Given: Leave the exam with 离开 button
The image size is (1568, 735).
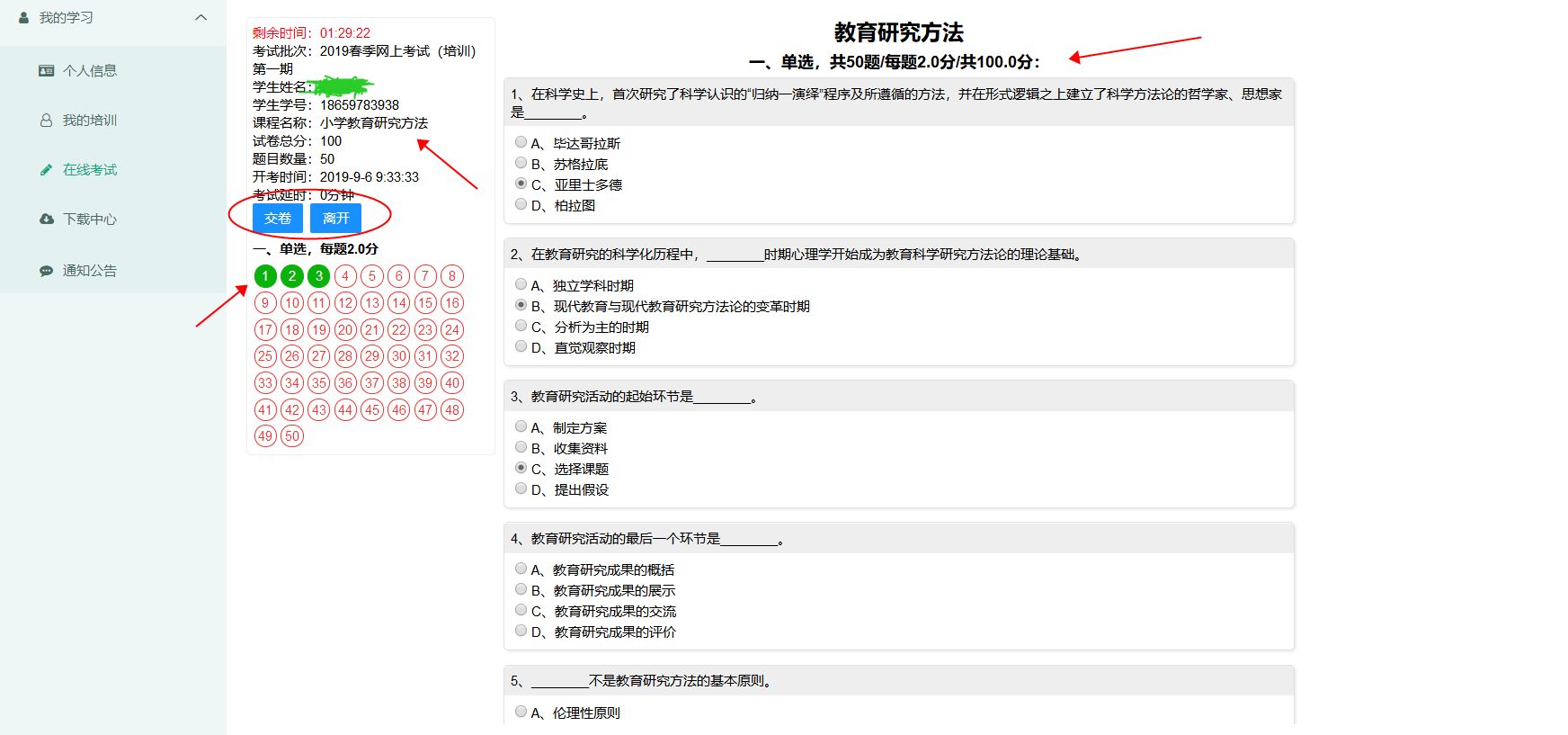Looking at the screenshot, I should tap(336, 218).
